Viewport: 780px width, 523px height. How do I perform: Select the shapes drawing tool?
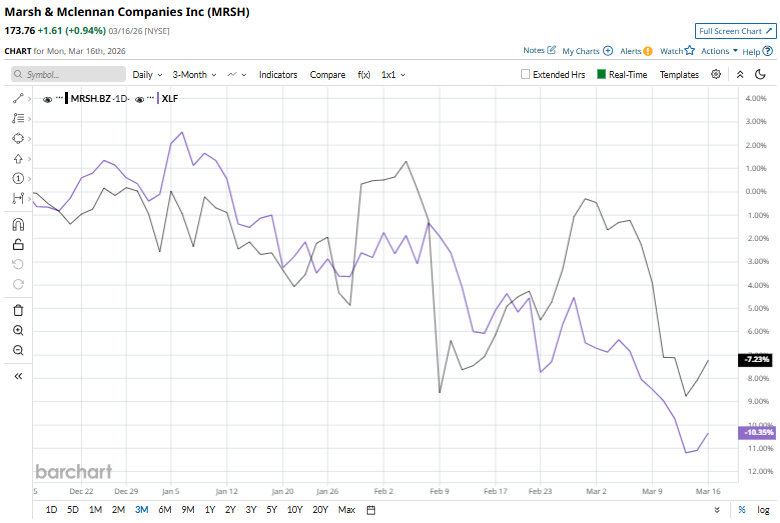point(18,138)
